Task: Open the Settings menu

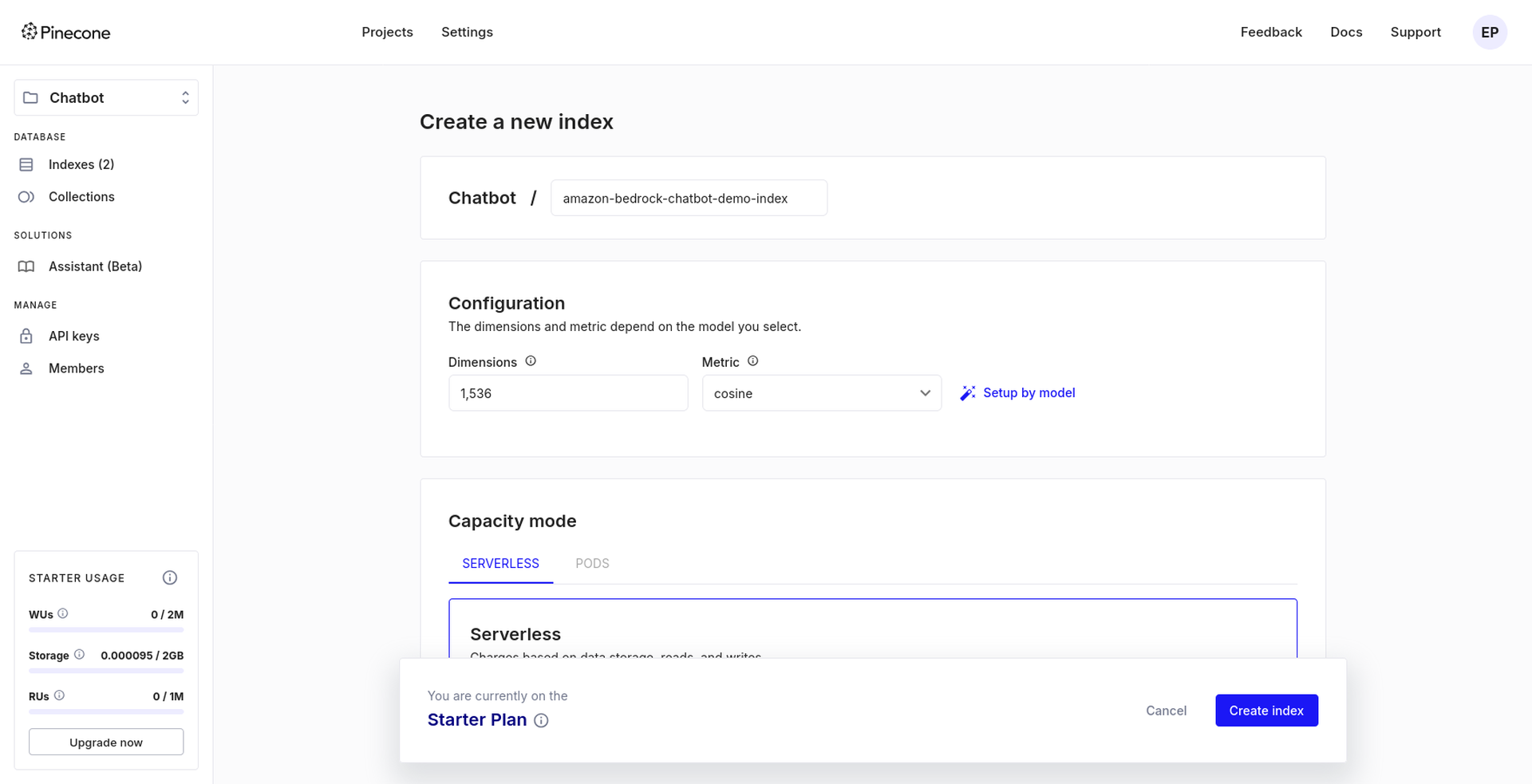Action: 467,32
